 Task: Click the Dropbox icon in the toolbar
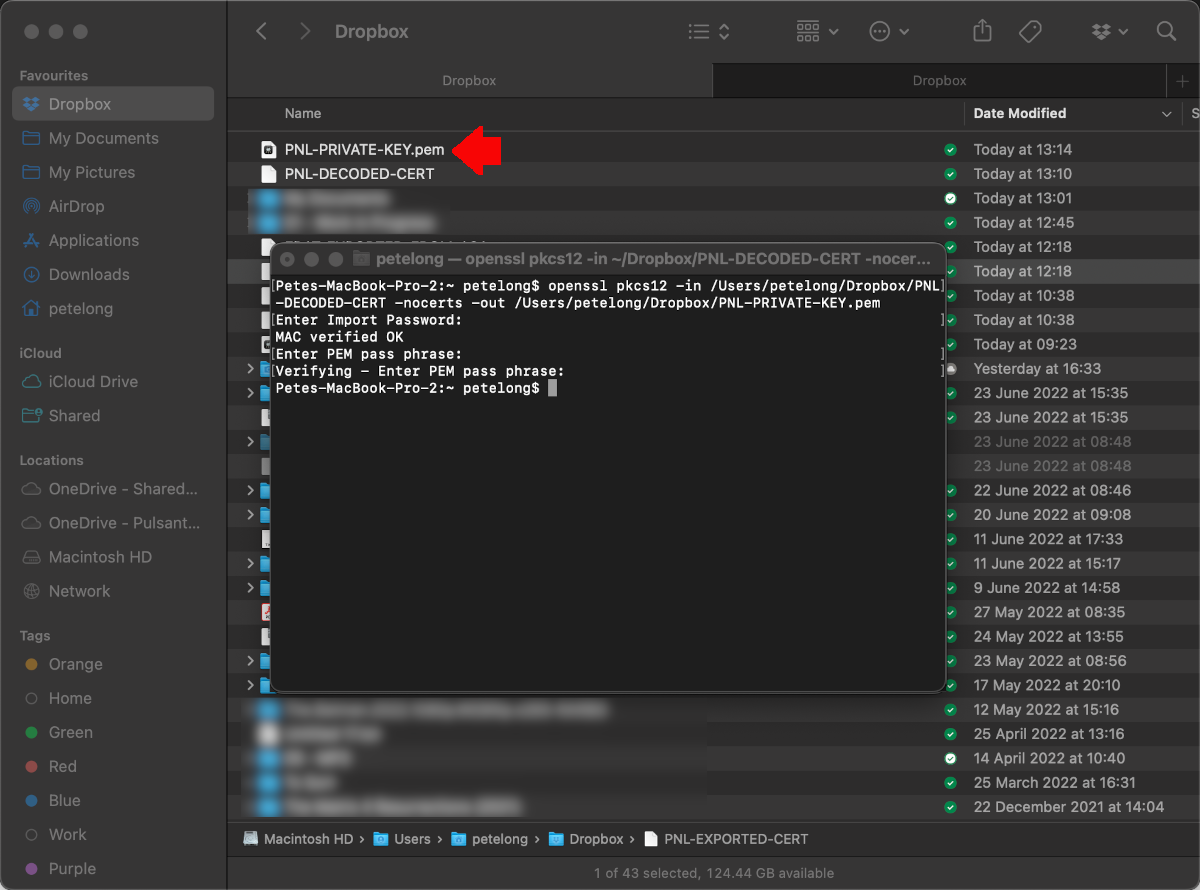1102,31
